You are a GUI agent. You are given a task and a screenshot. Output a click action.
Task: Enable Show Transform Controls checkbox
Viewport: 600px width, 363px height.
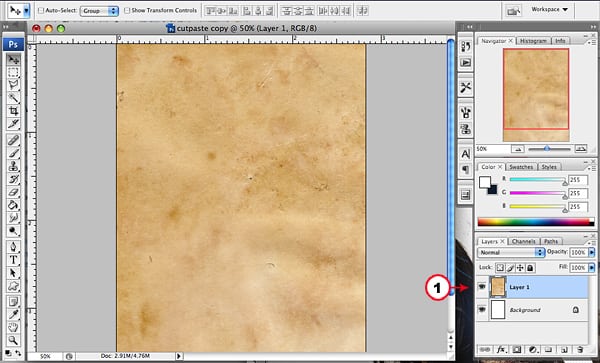127,11
